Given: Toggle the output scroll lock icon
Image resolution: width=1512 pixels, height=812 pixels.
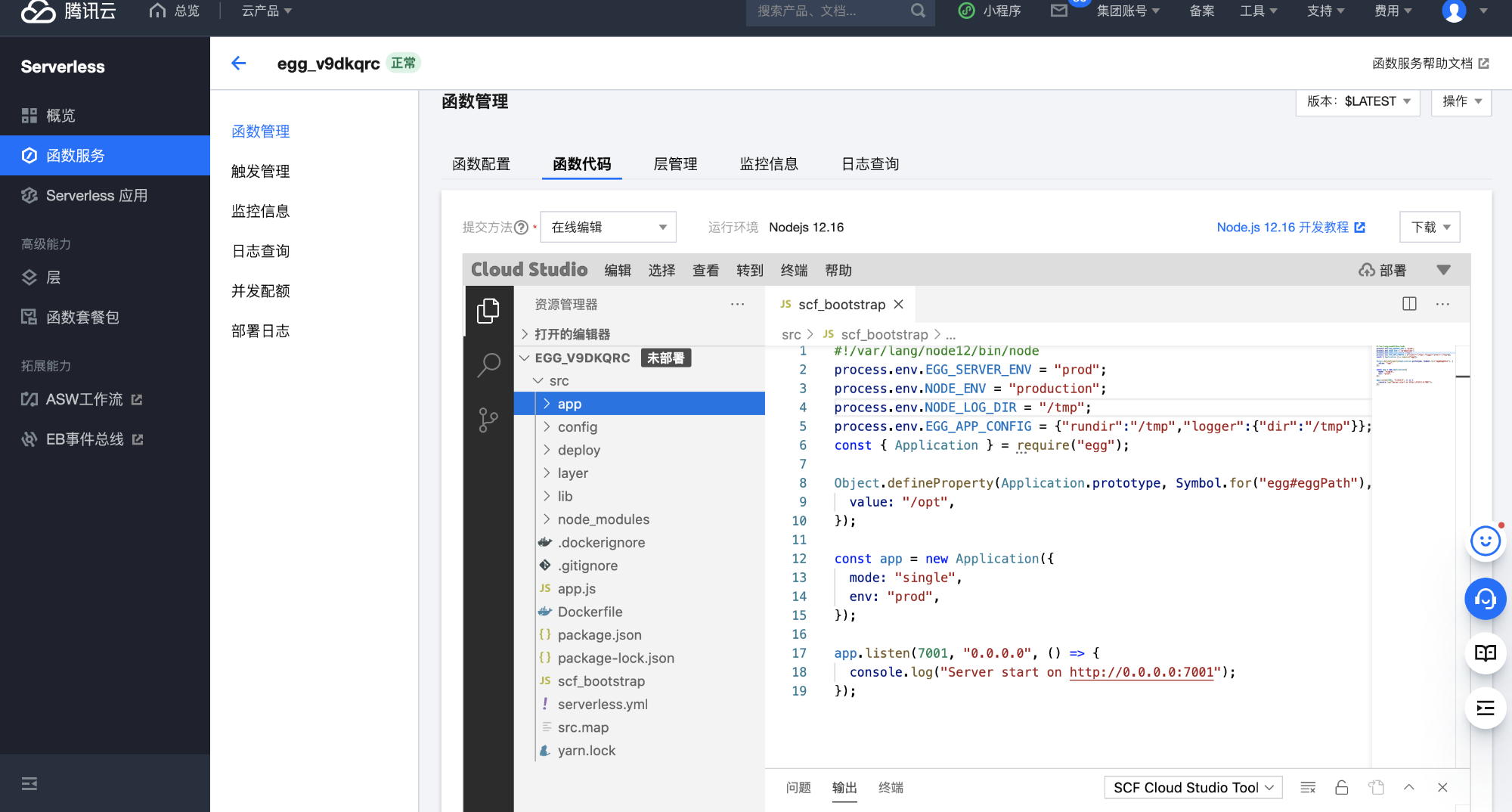Looking at the screenshot, I should [x=1342, y=787].
